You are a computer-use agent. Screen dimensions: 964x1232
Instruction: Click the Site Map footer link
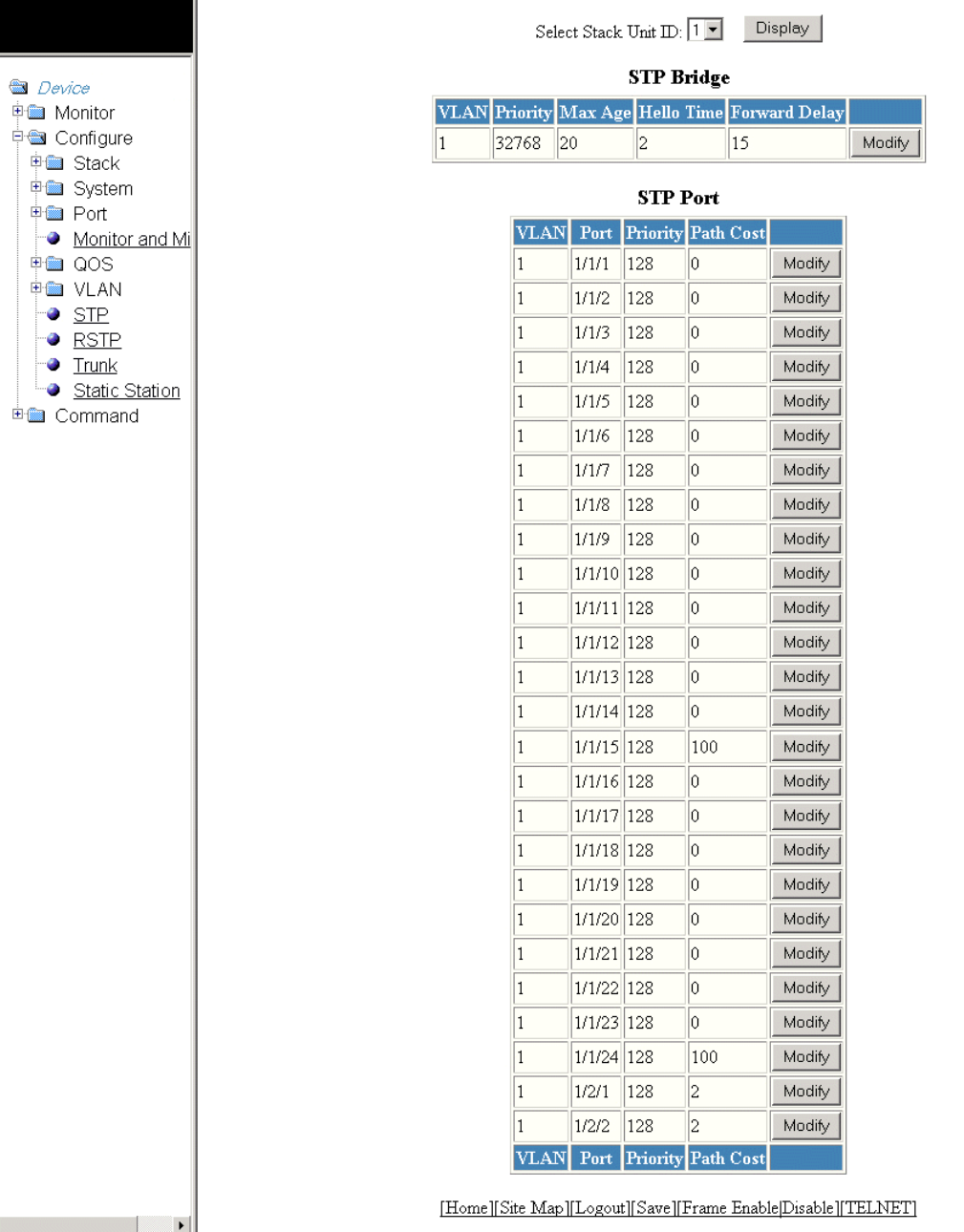pos(532,1208)
